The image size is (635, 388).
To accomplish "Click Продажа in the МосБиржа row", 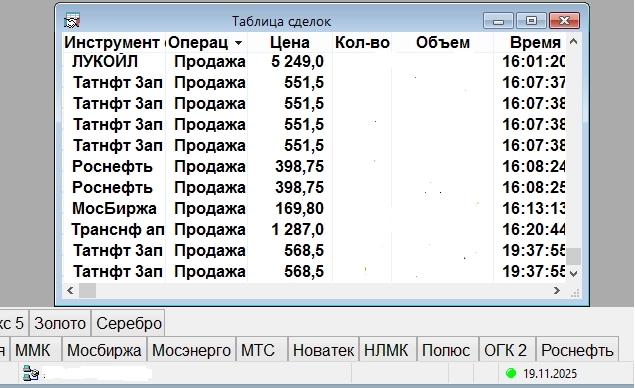I will pyautogui.click(x=210, y=209).
